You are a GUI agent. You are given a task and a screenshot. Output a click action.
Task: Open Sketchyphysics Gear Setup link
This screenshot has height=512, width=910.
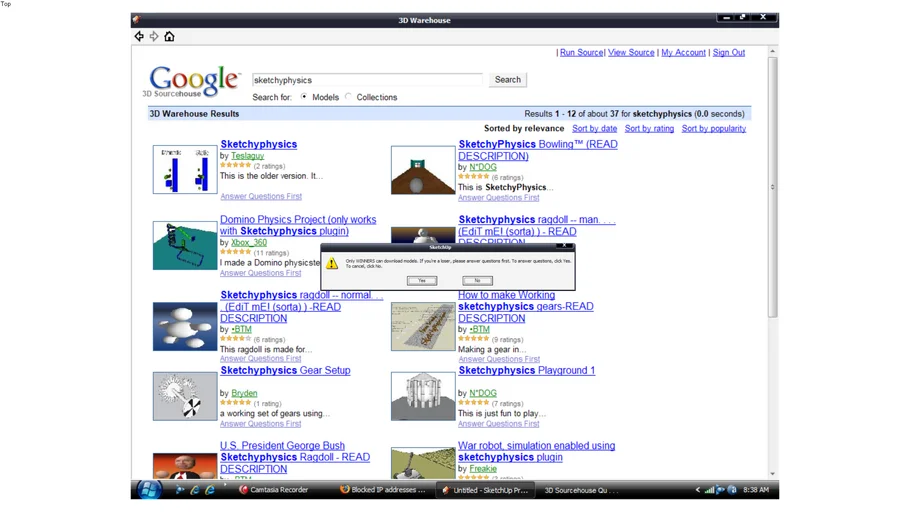[285, 370]
